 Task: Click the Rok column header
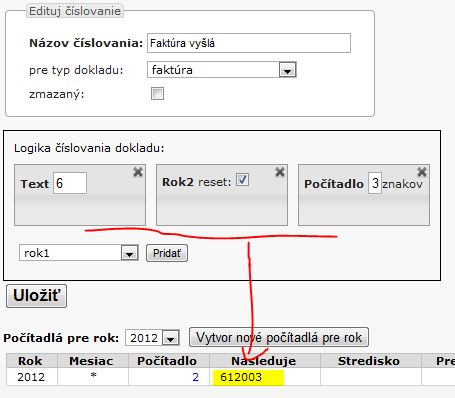(x=30, y=361)
